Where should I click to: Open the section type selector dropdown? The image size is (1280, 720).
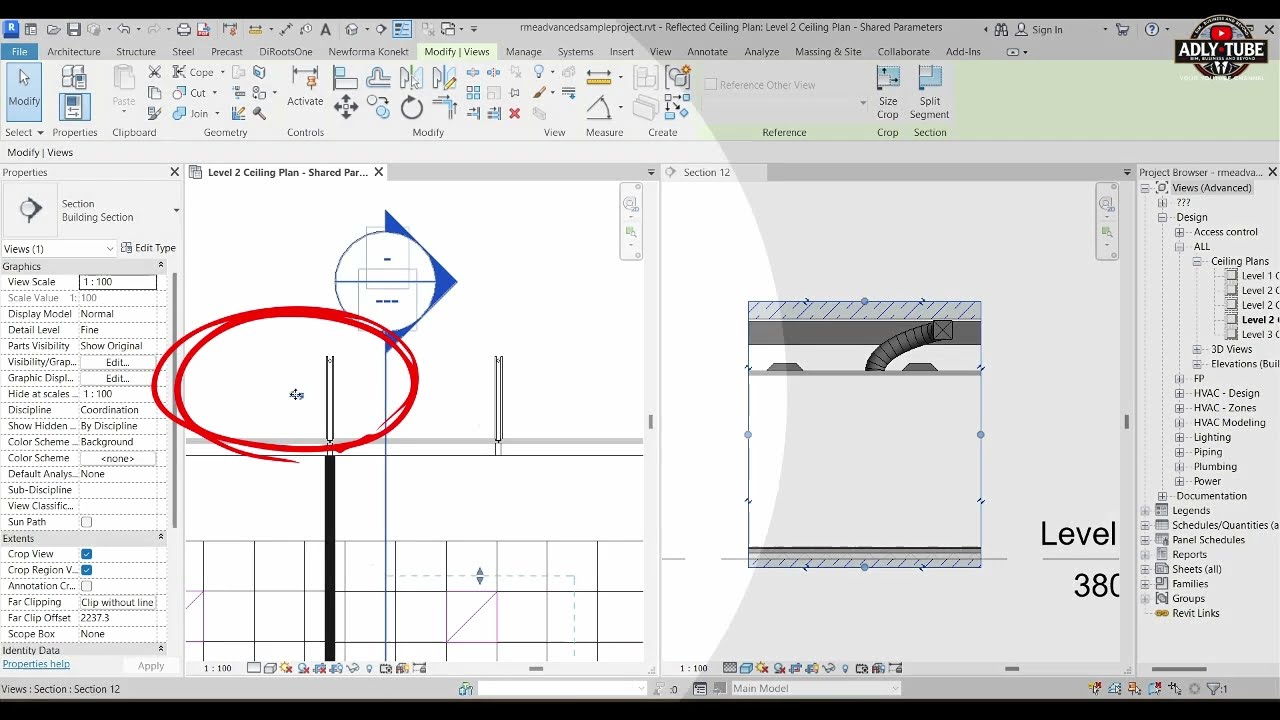point(176,210)
